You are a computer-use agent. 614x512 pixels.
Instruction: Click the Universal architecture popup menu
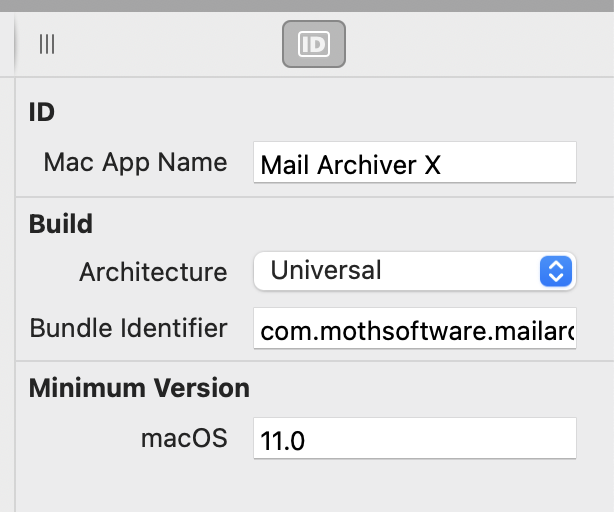pos(415,271)
